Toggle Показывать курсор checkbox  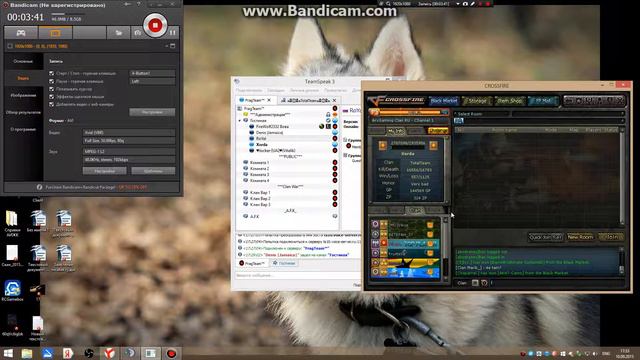(51, 89)
